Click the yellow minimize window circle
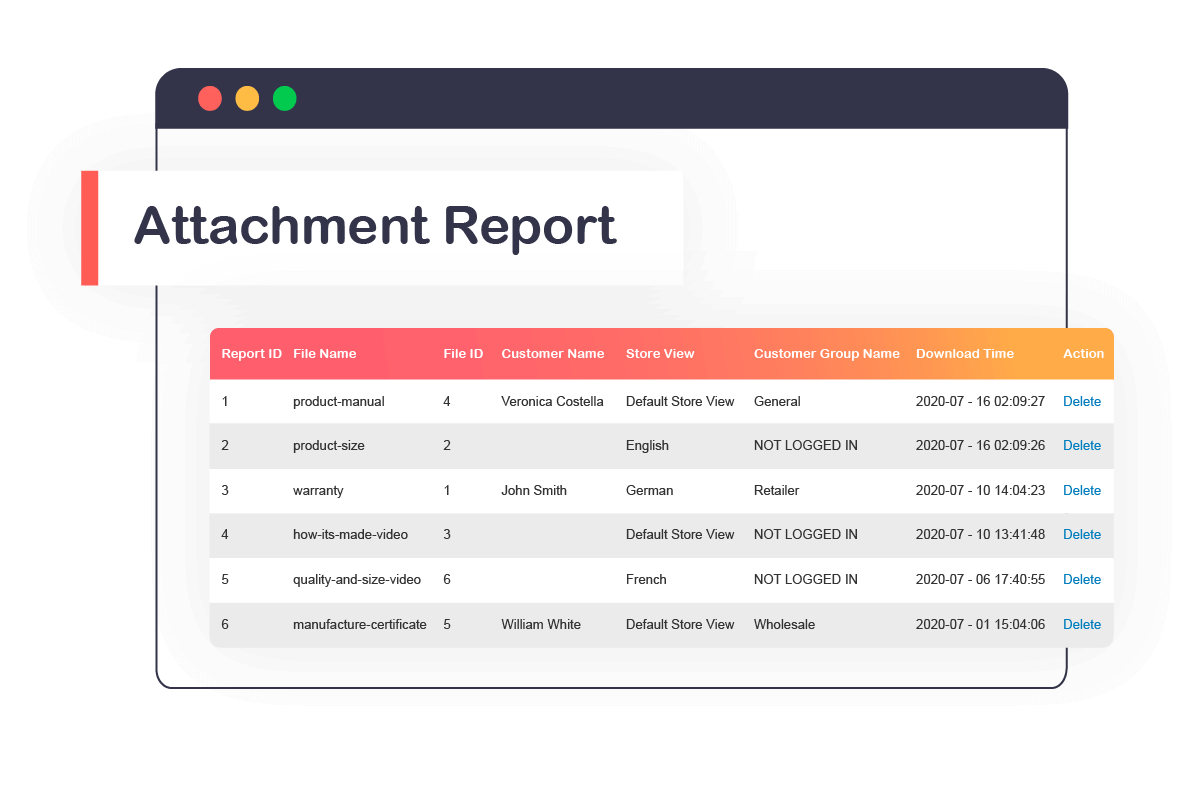 point(247,98)
